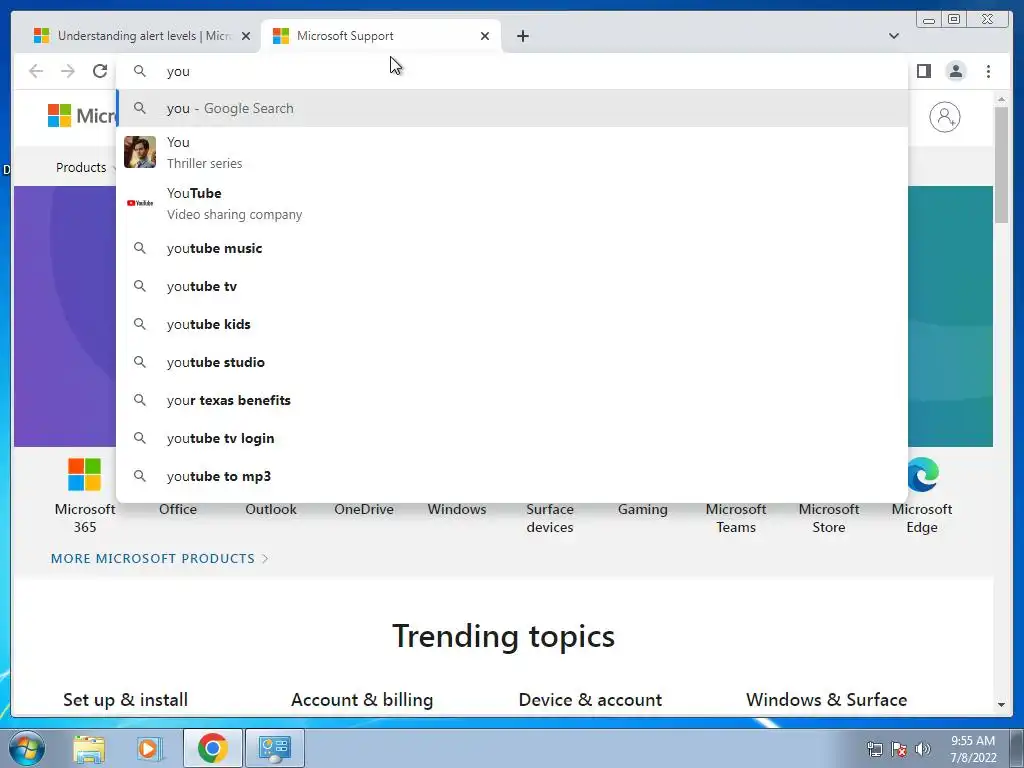This screenshot has width=1024, height=768.
Task: Open the Chrome side panel icon
Action: pos(923,71)
